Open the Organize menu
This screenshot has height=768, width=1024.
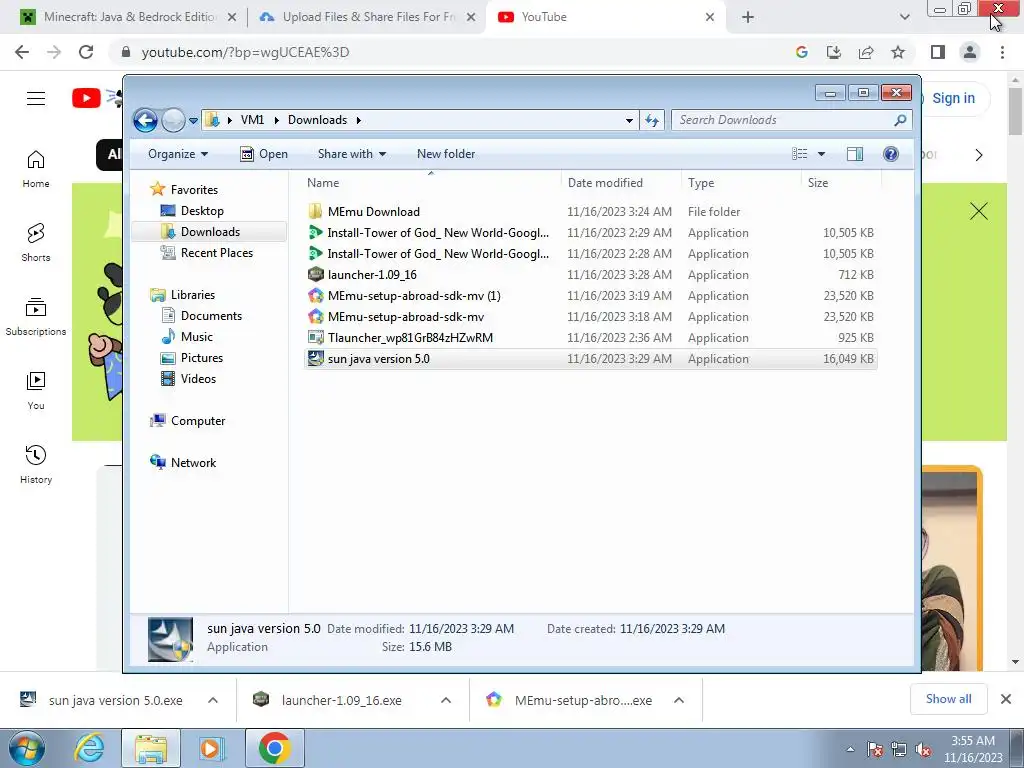tap(178, 154)
